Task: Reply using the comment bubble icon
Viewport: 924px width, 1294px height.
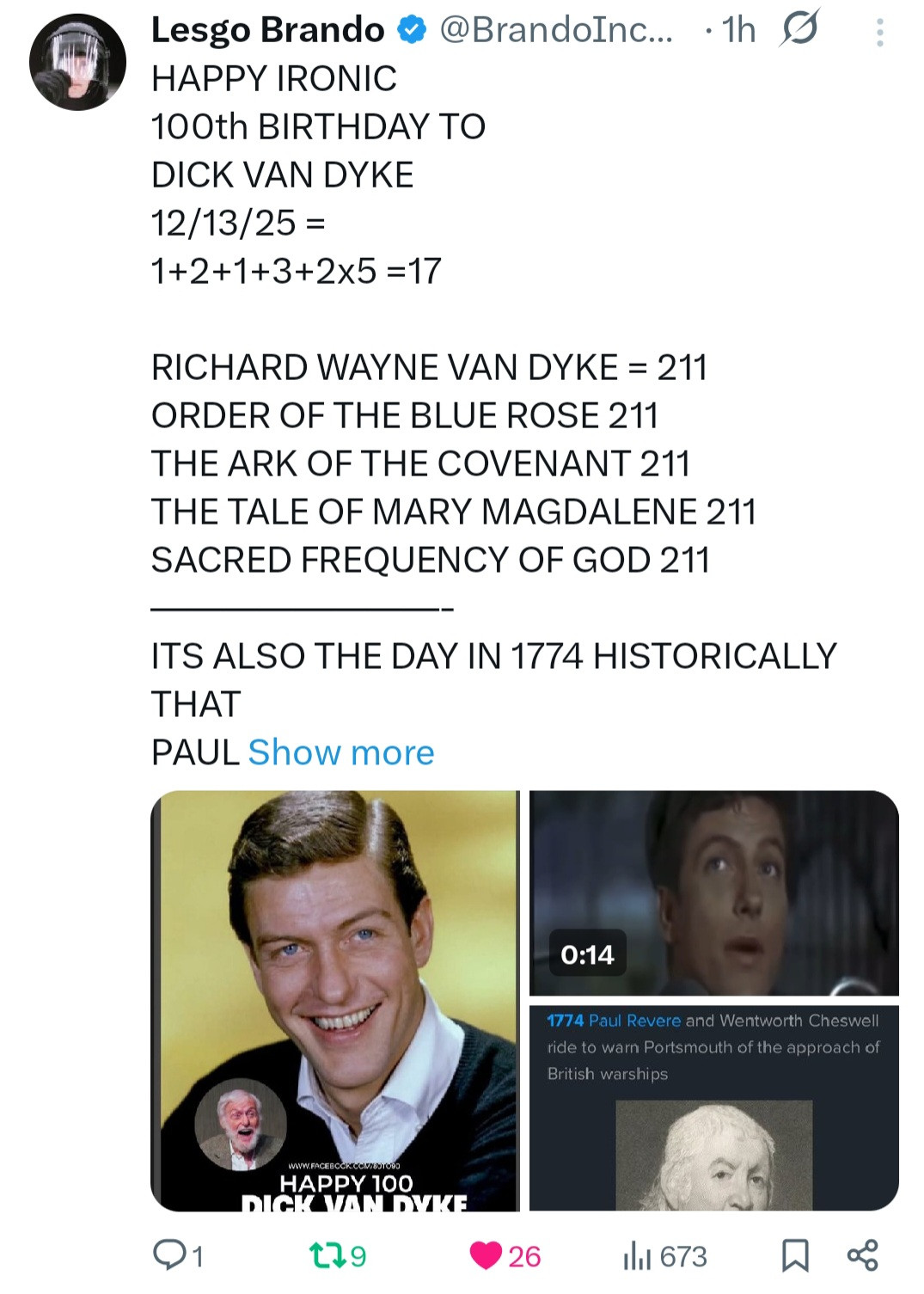Action: [167, 1255]
